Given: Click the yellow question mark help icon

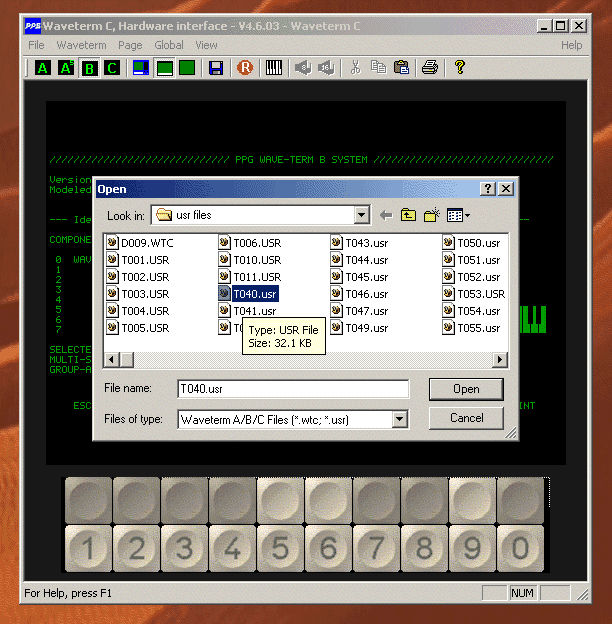Looking at the screenshot, I should click(460, 67).
